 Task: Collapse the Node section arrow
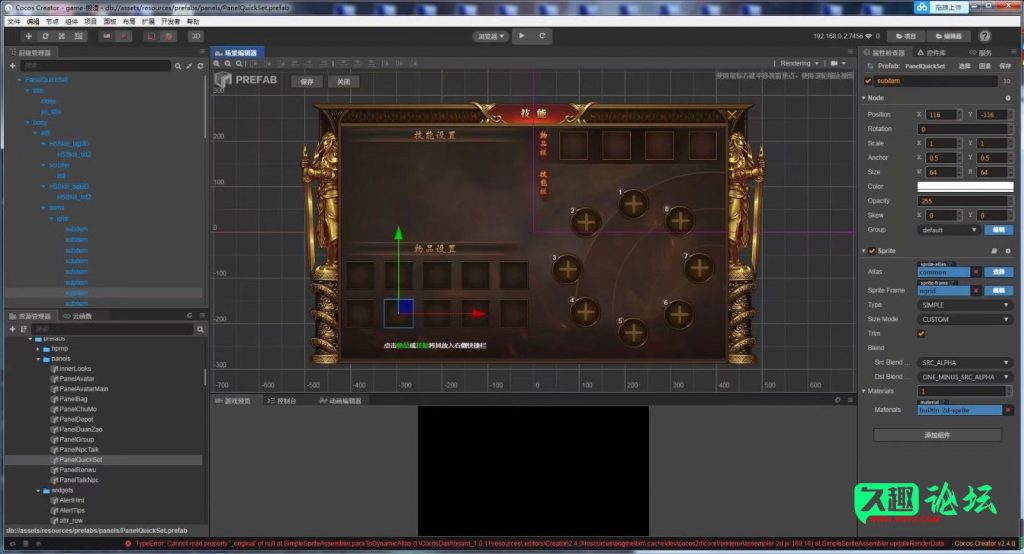click(x=863, y=98)
